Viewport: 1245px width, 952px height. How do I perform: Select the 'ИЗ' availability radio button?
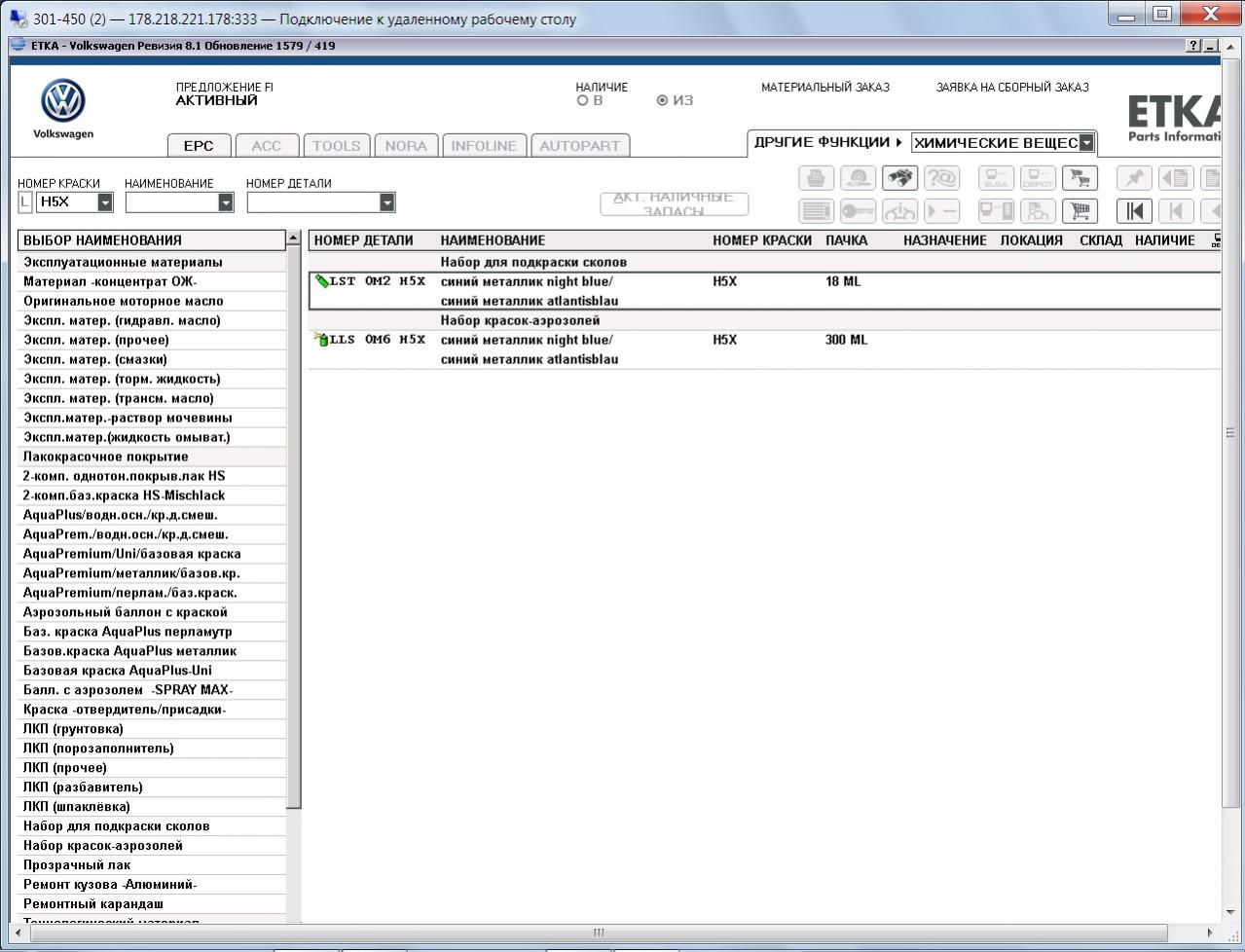(x=663, y=100)
